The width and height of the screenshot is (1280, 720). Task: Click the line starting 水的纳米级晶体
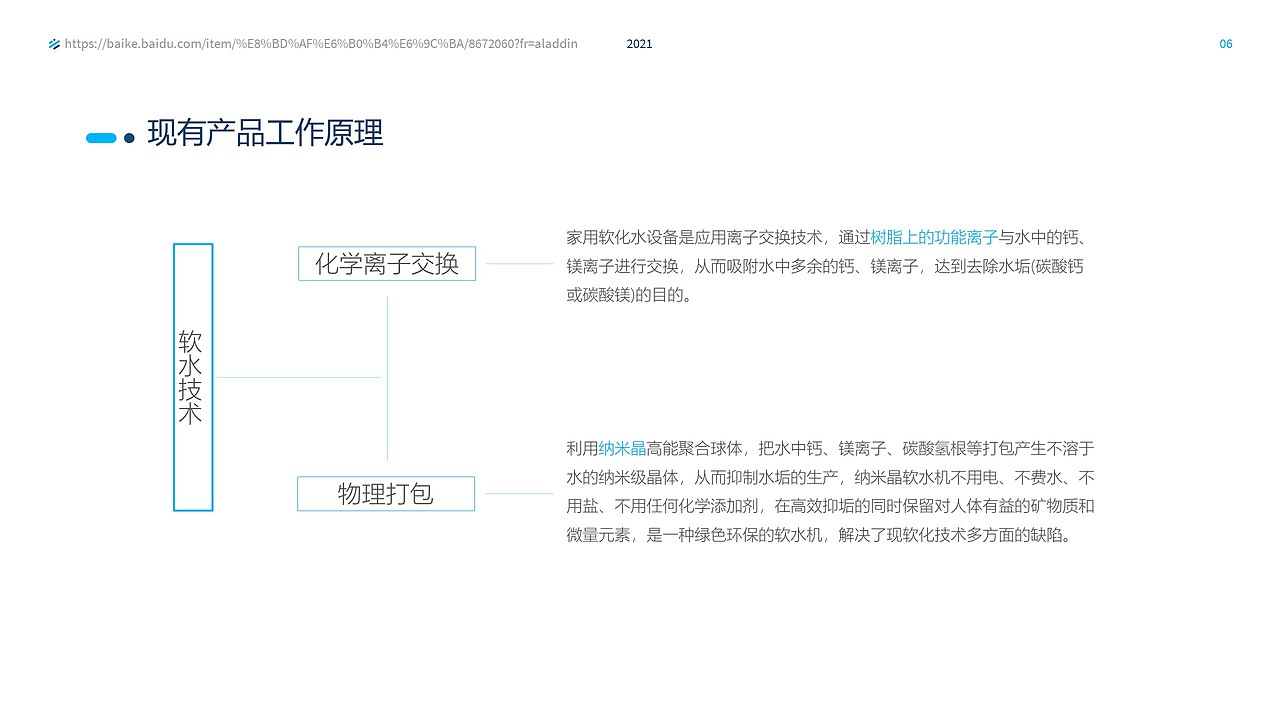point(830,477)
